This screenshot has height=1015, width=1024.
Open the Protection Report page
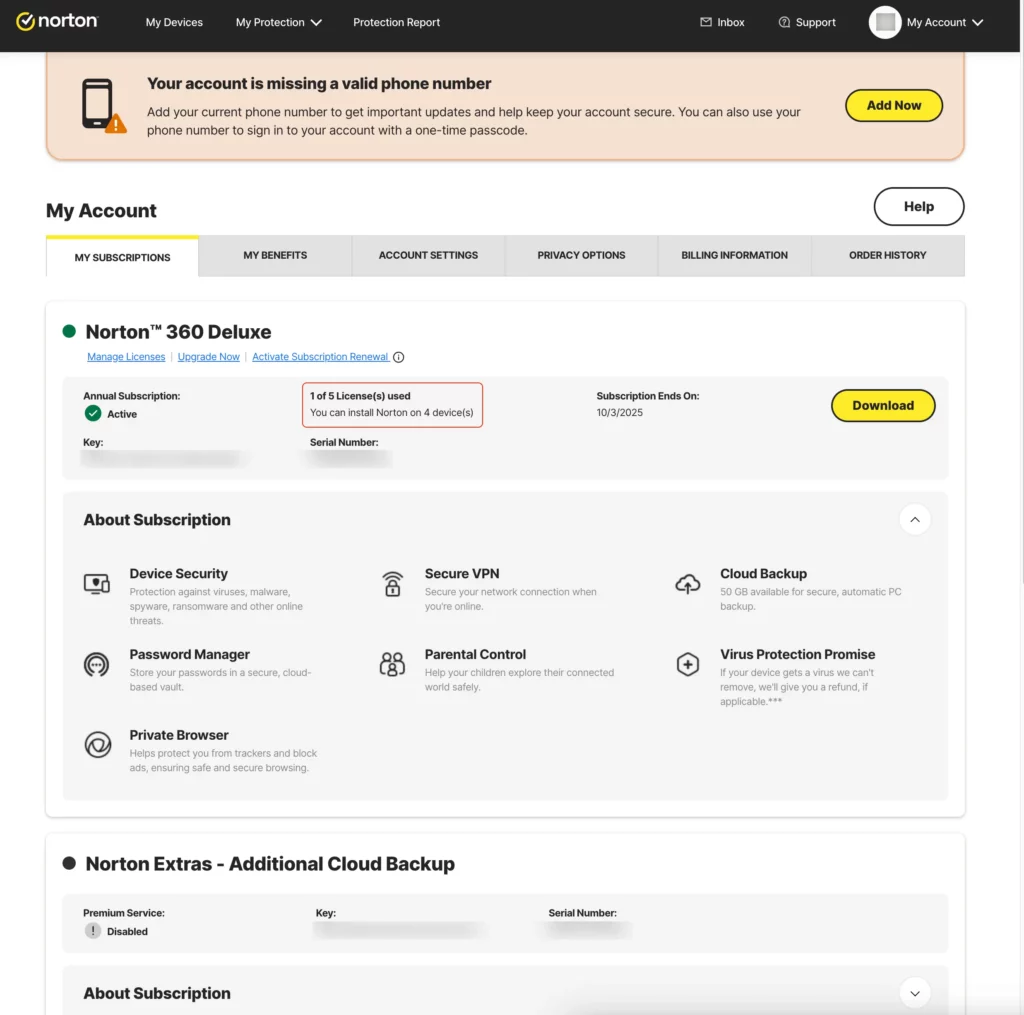(396, 22)
